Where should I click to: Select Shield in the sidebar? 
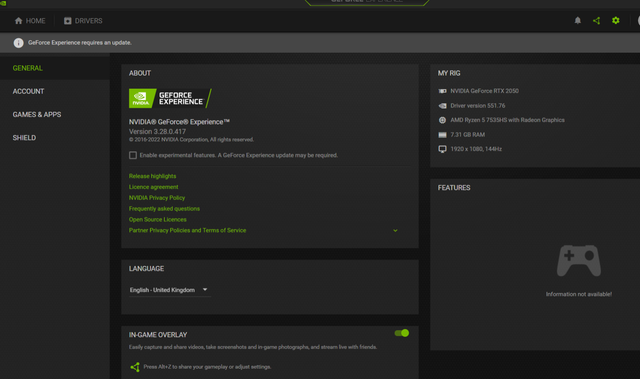coord(24,138)
